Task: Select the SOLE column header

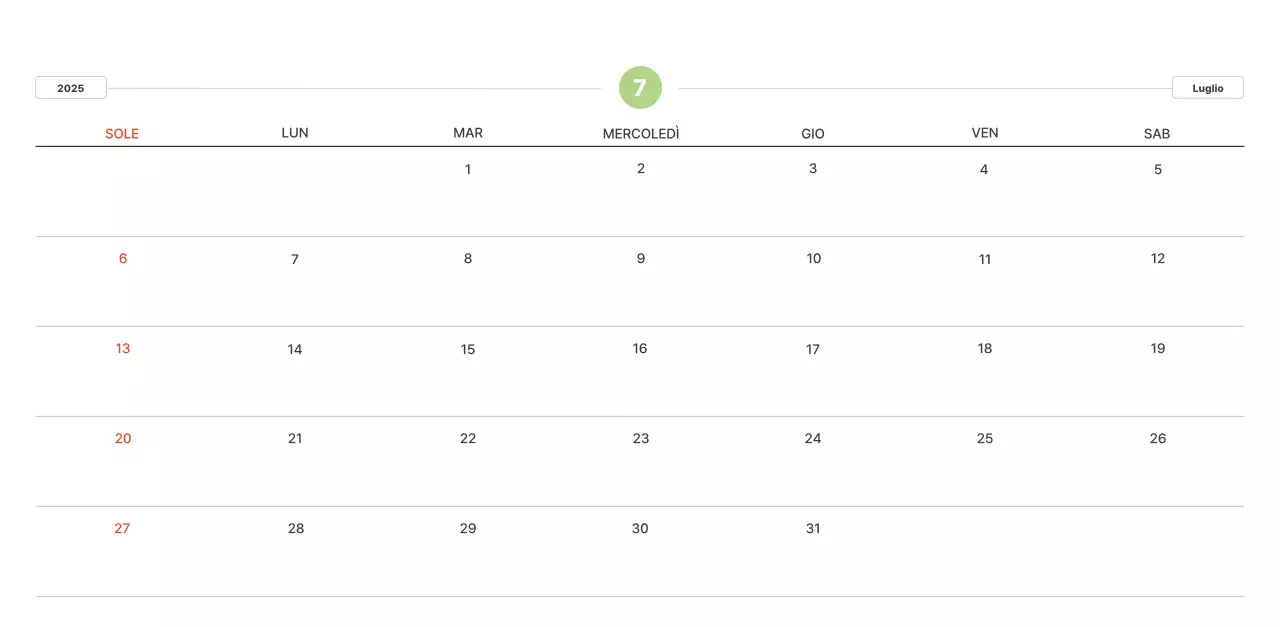Action: click(x=122, y=133)
